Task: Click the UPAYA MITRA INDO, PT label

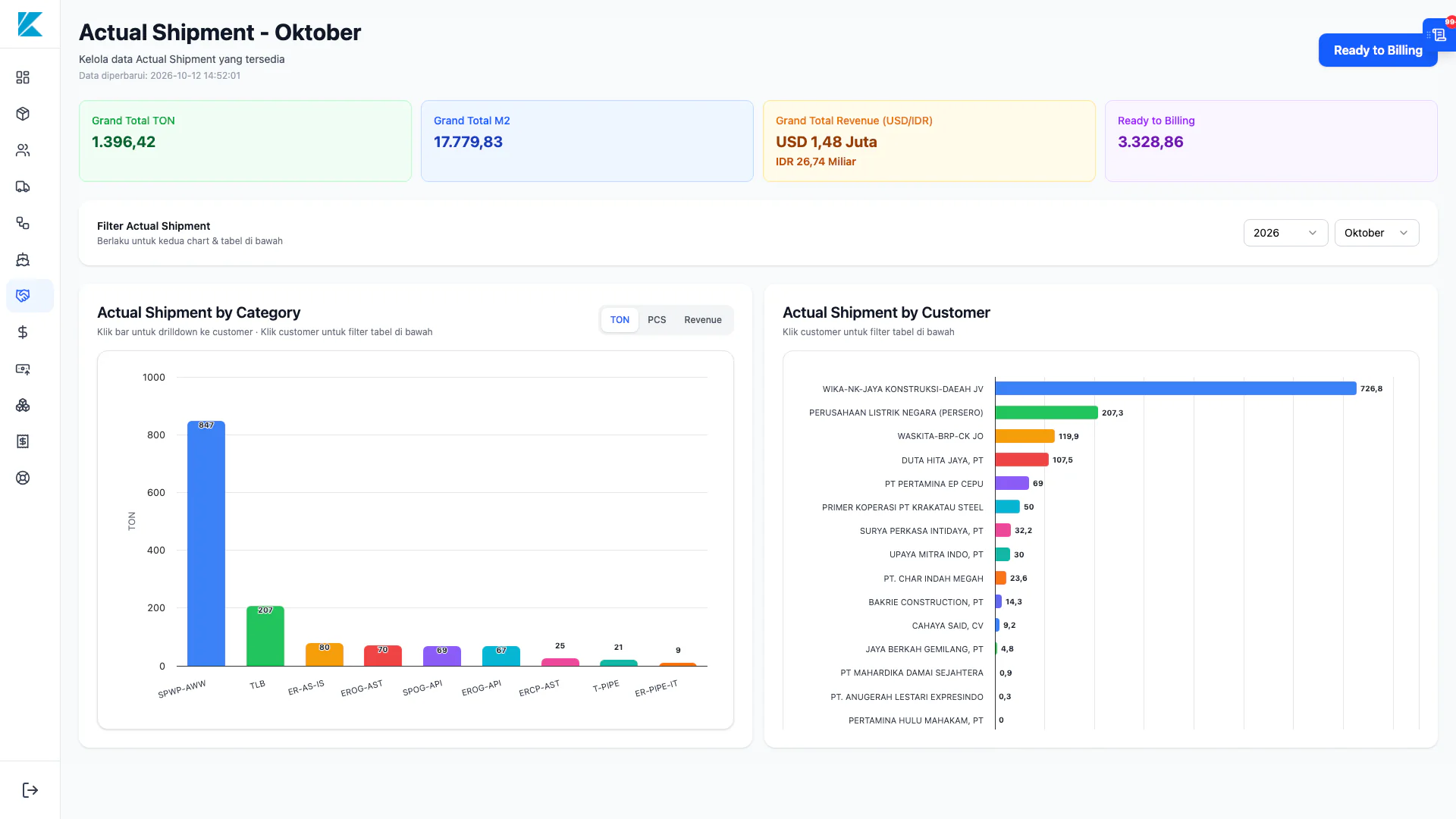Action: pyautogui.click(x=936, y=554)
